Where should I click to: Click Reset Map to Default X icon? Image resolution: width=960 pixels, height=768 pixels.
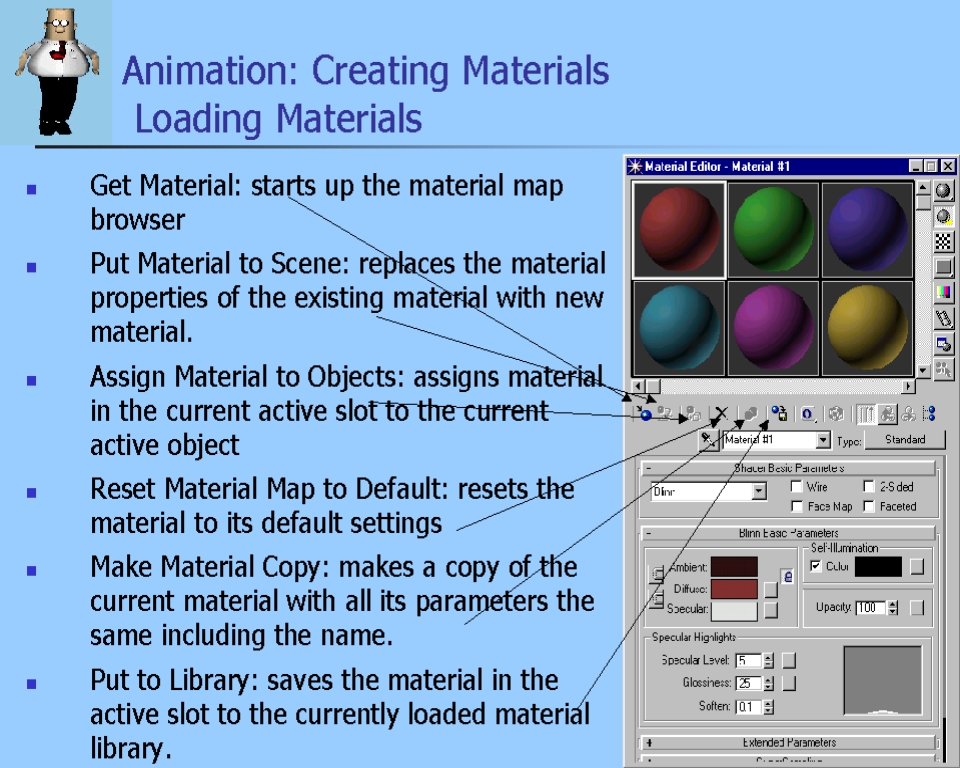pyautogui.click(x=720, y=413)
